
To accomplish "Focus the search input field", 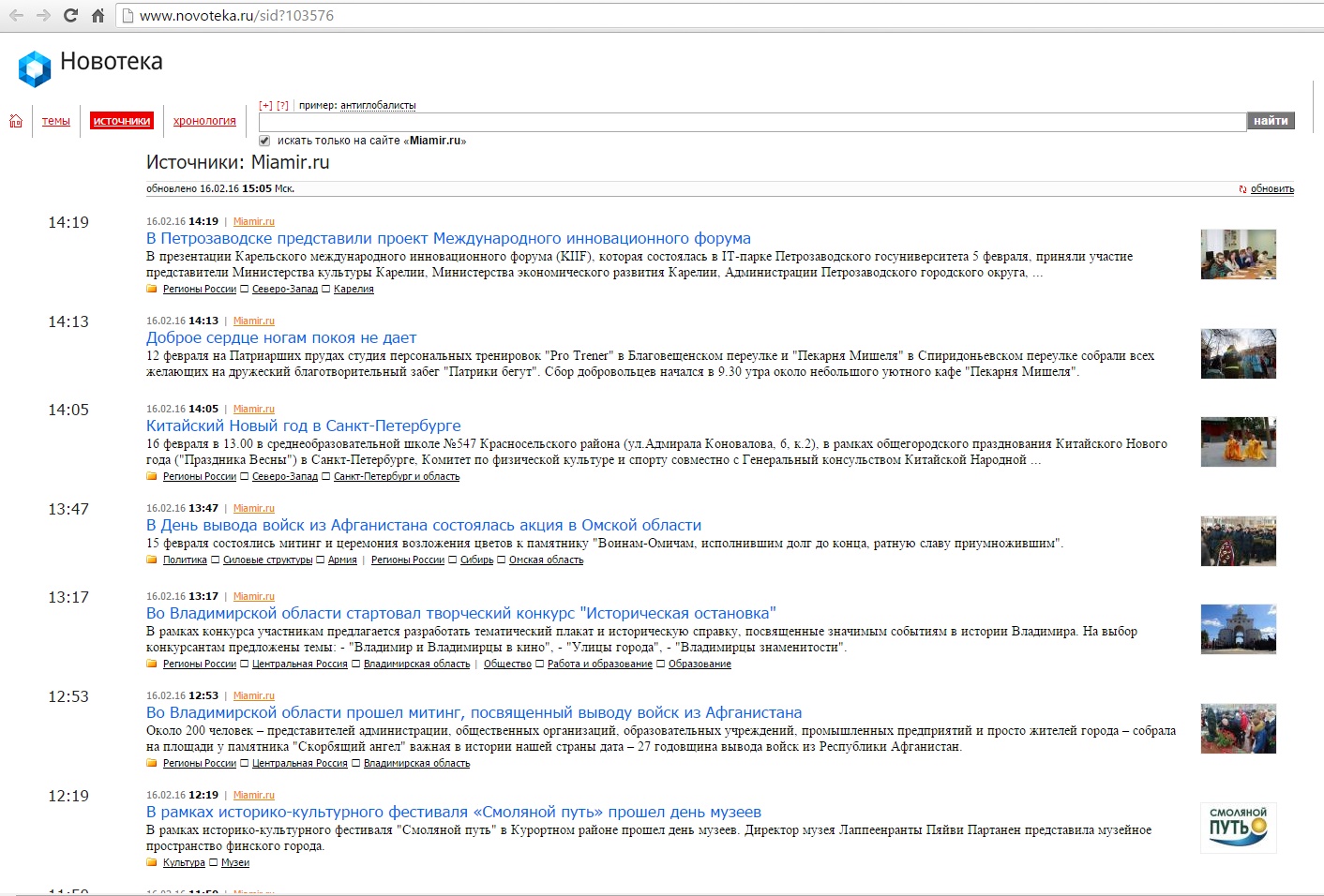I will (752, 122).
